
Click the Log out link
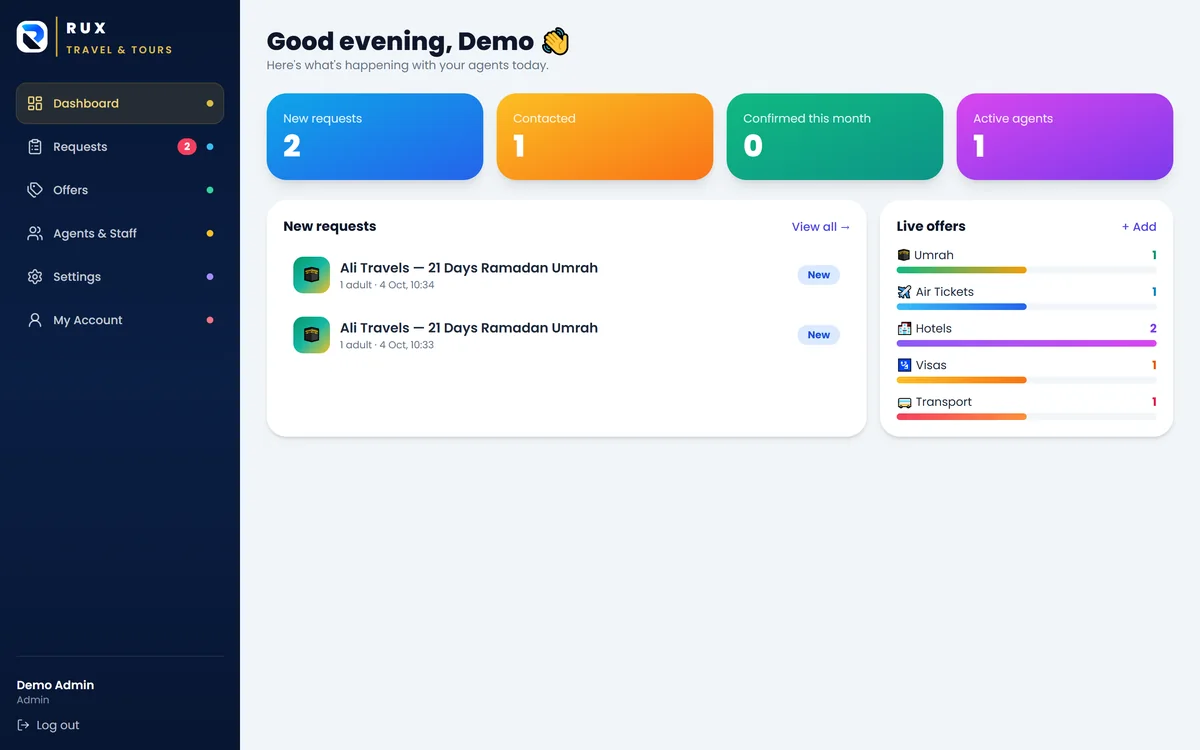coord(48,725)
